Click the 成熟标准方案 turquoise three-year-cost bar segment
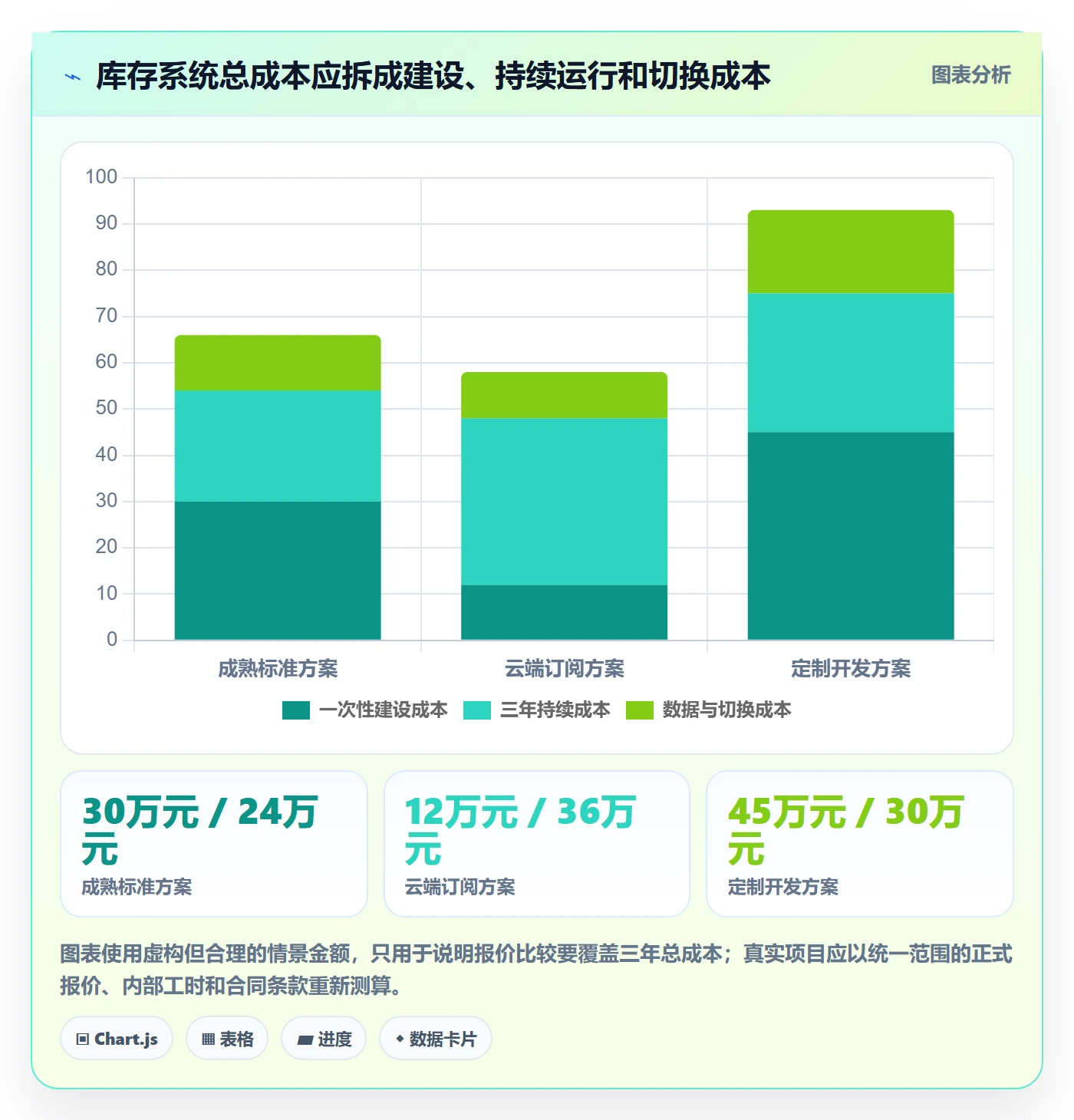Screen dimensions: 1074x1120 (x=278, y=446)
